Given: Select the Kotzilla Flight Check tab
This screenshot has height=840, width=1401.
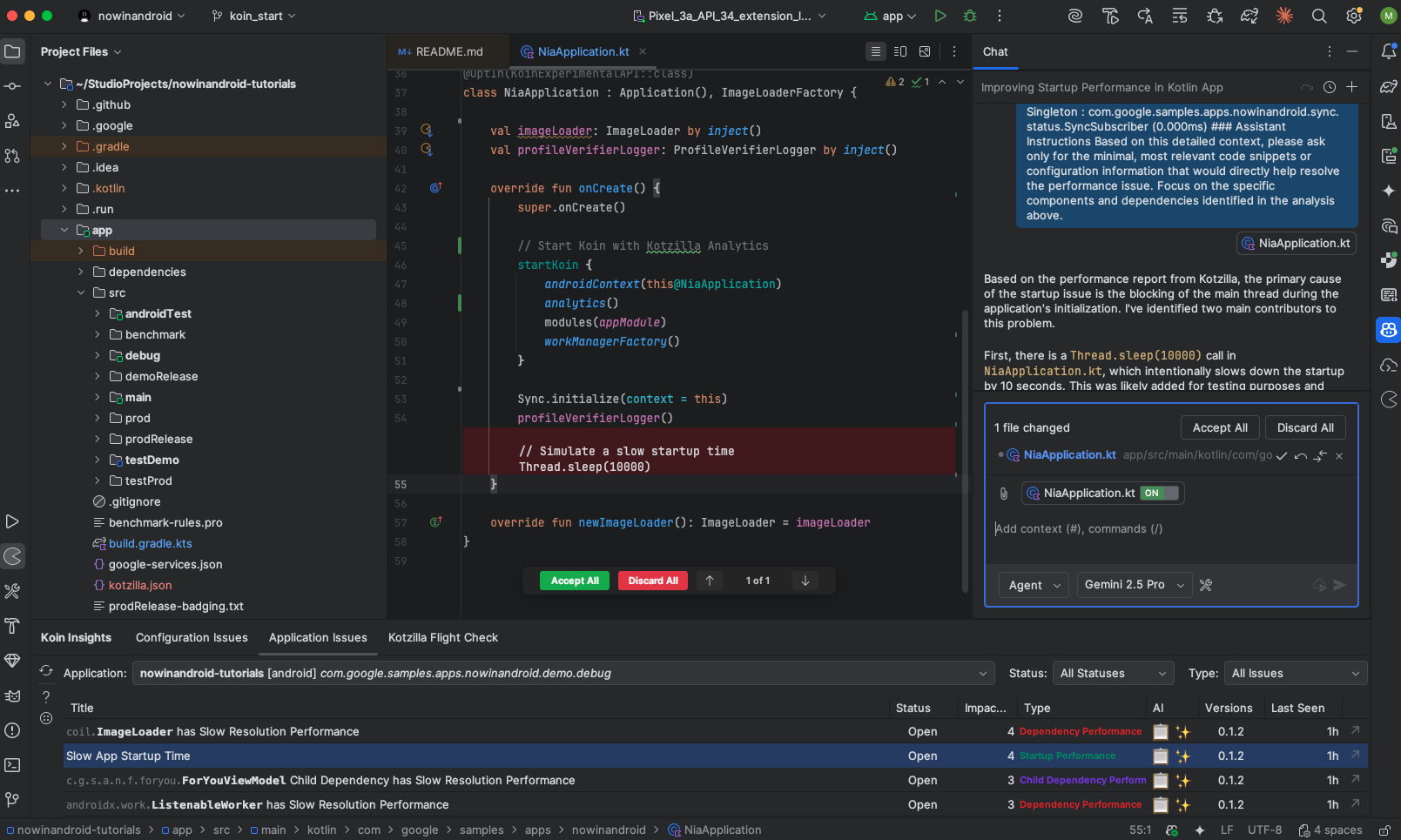Looking at the screenshot, I should [443, 638].
